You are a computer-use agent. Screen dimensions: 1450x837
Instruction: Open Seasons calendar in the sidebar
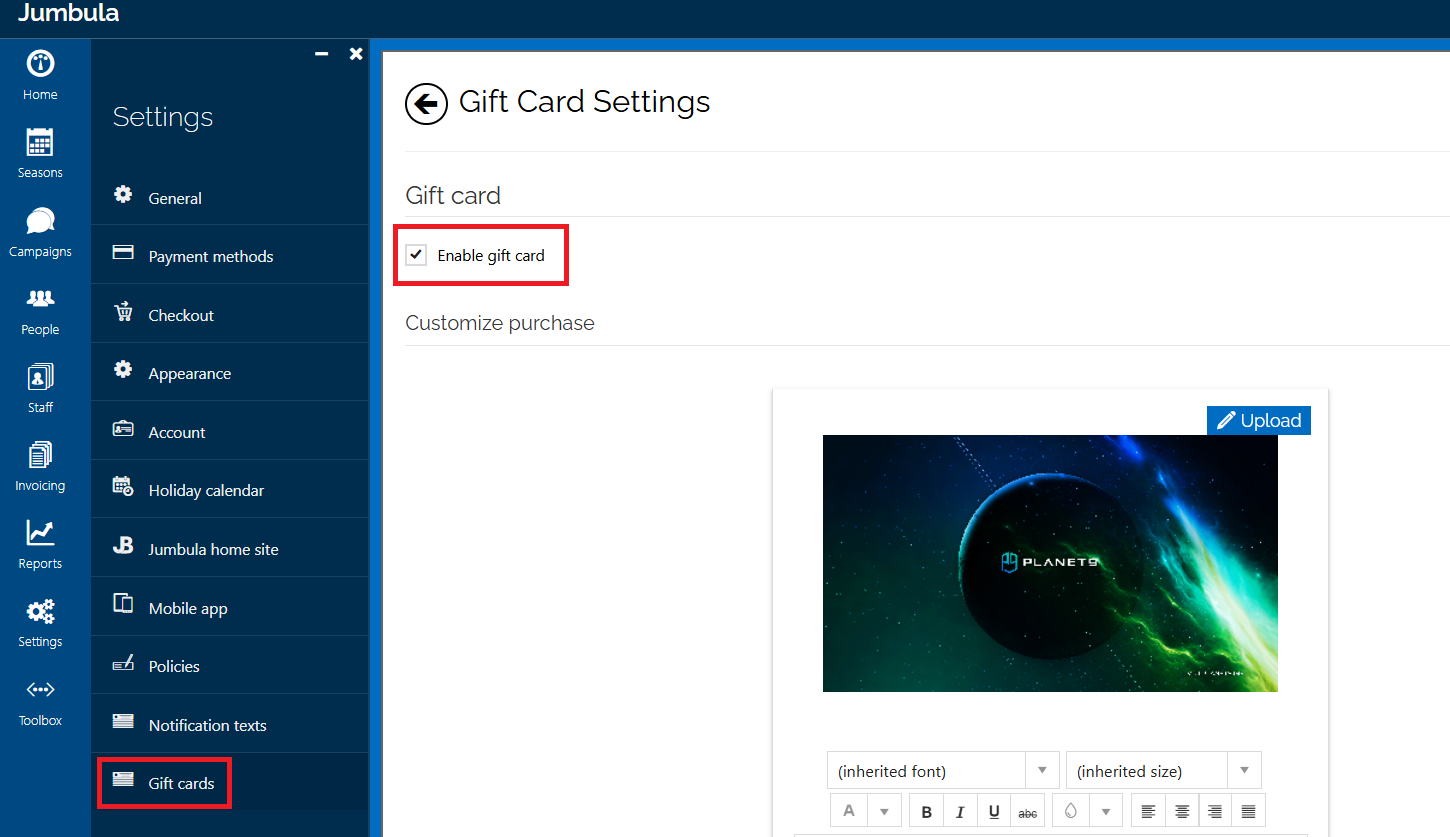40,153
